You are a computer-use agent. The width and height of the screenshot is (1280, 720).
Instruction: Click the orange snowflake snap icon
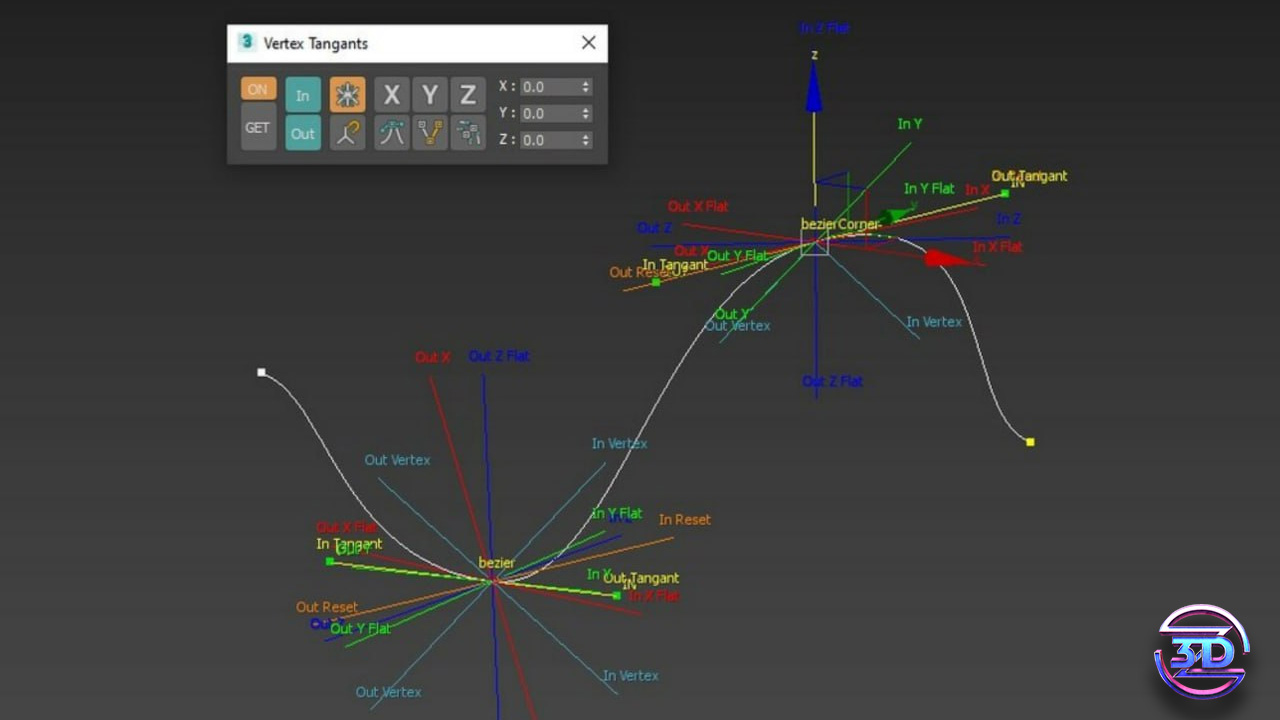tap(348, 95)
